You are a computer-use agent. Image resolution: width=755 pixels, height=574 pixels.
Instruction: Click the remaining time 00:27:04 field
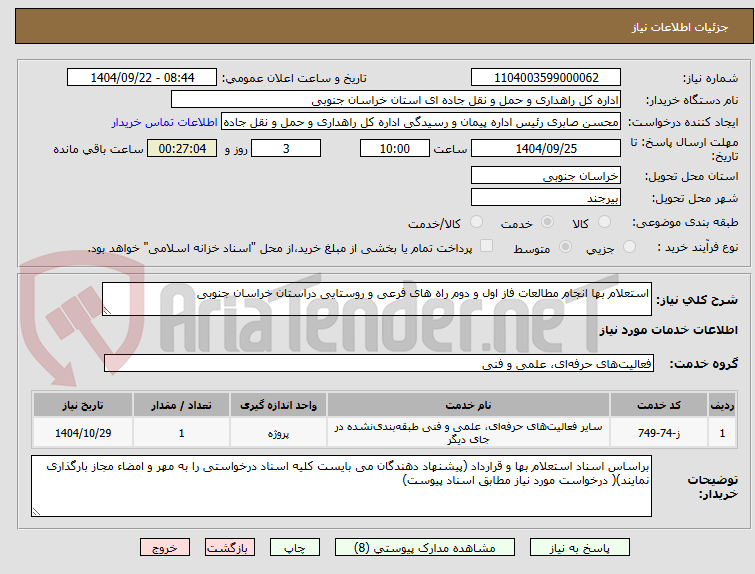(x=182, y=148)
